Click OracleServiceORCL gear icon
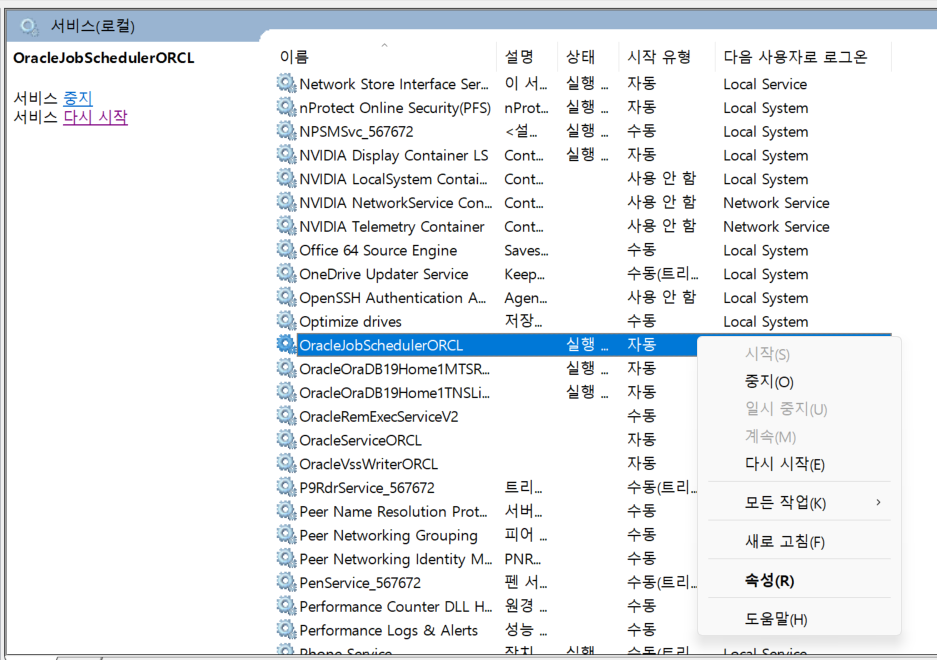937x660 pixels. 286,439
